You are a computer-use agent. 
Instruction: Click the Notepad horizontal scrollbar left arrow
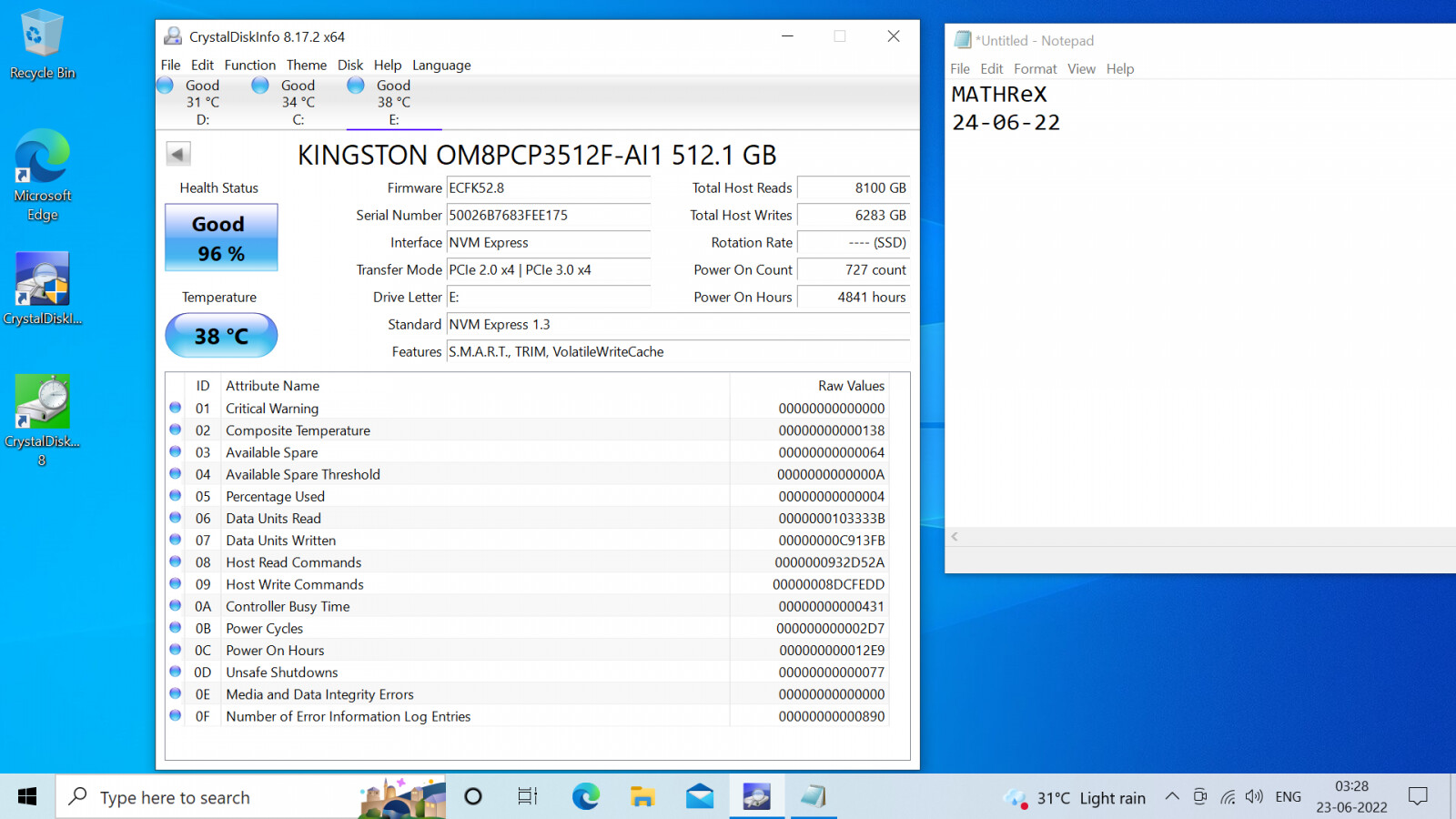click(x=955, y=536)
